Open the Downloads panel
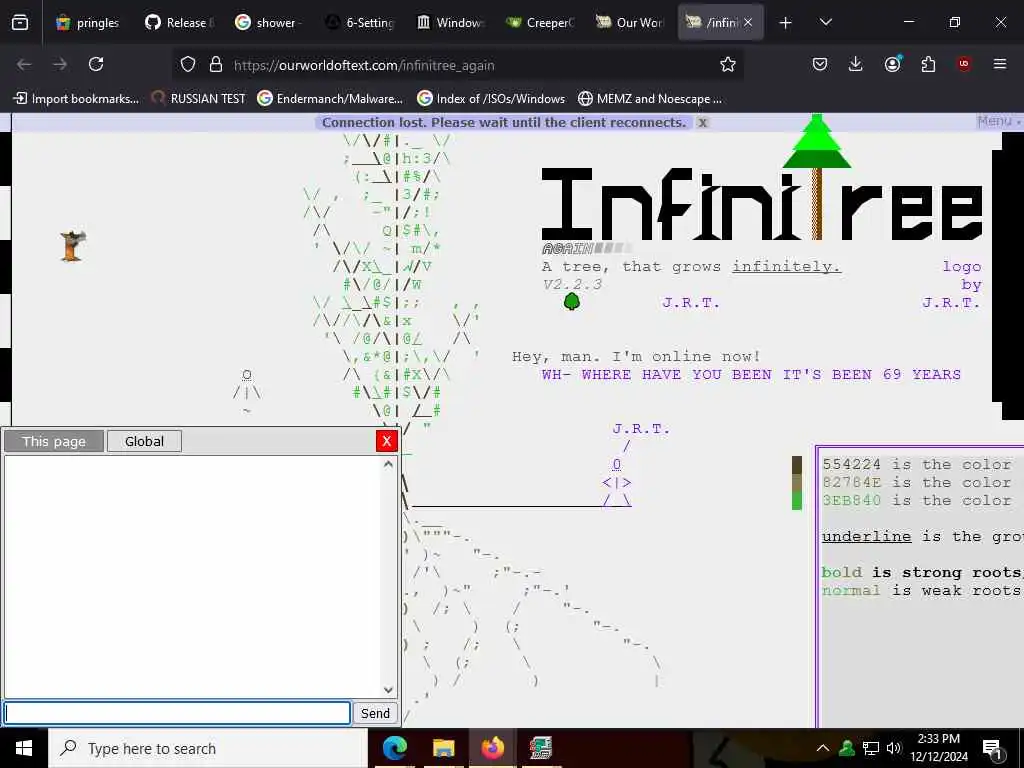This screenshot has width=1024, height=768. [x=856, y=64]
